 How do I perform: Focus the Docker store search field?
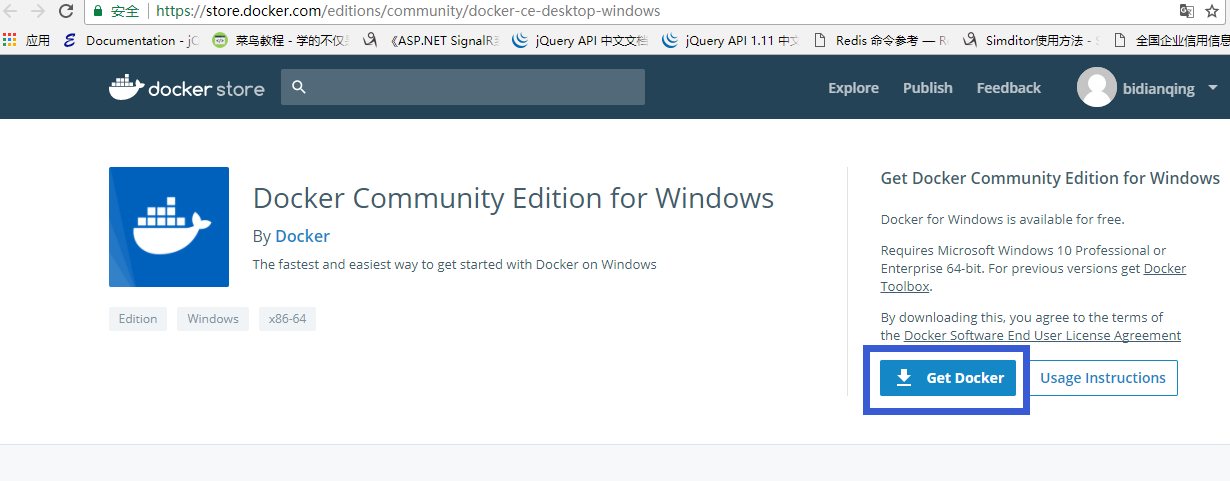pyautogui.click(x=463, y=87)
